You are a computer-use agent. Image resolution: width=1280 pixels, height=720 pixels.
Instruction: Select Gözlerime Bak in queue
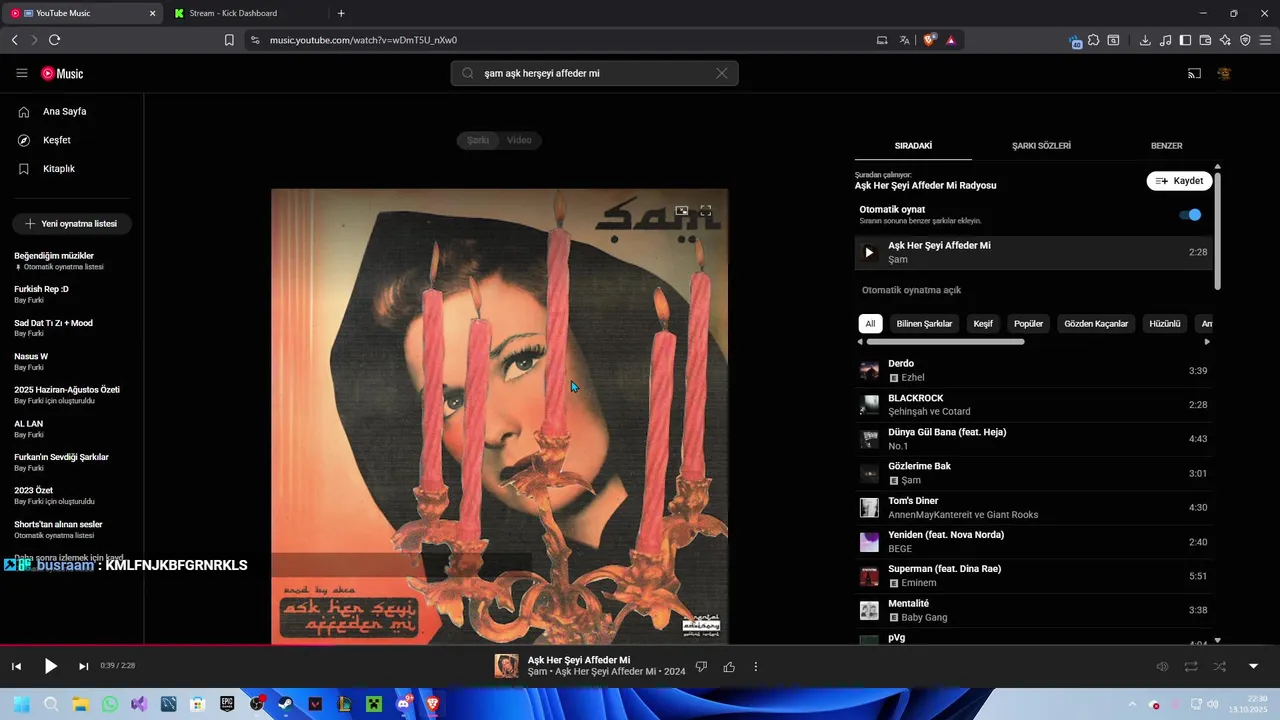click(1033, 473)
